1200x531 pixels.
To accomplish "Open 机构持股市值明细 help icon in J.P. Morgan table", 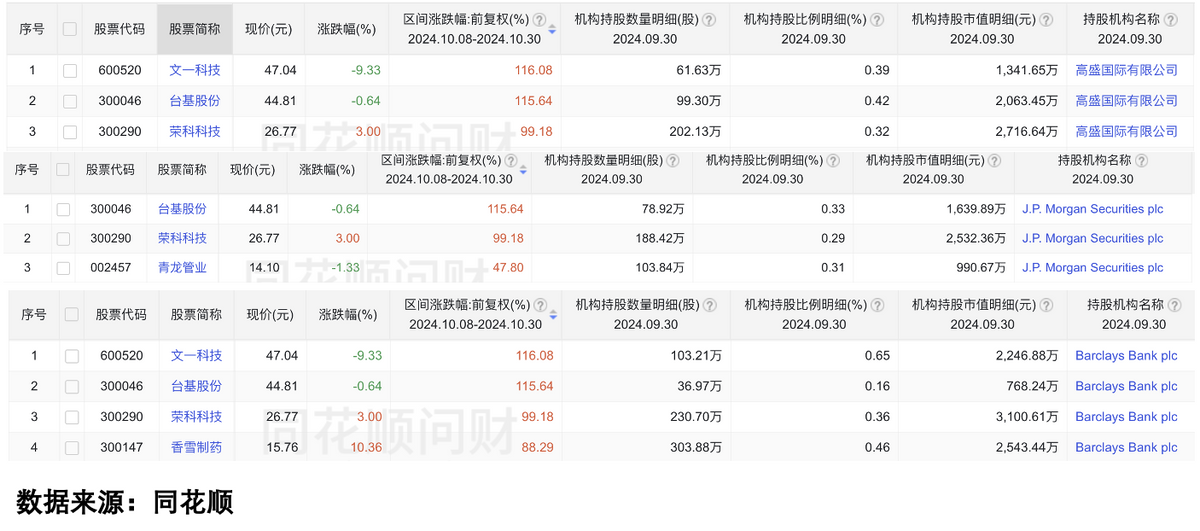I will coord(998,161).
